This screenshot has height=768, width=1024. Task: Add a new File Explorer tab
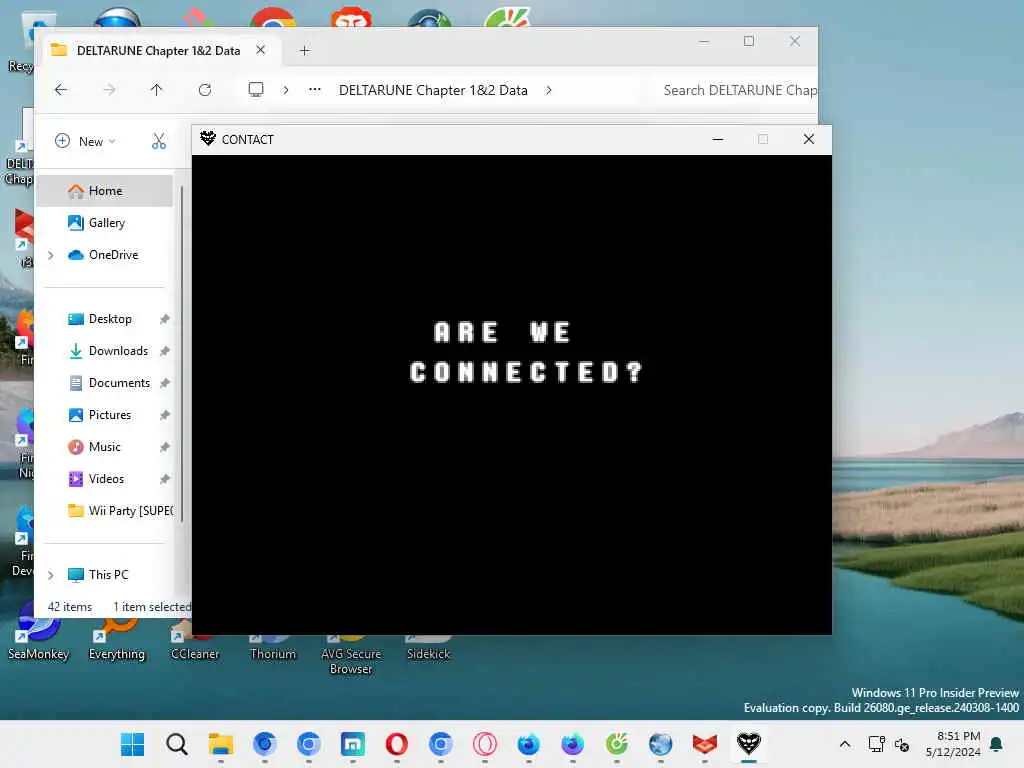(304, 50)
